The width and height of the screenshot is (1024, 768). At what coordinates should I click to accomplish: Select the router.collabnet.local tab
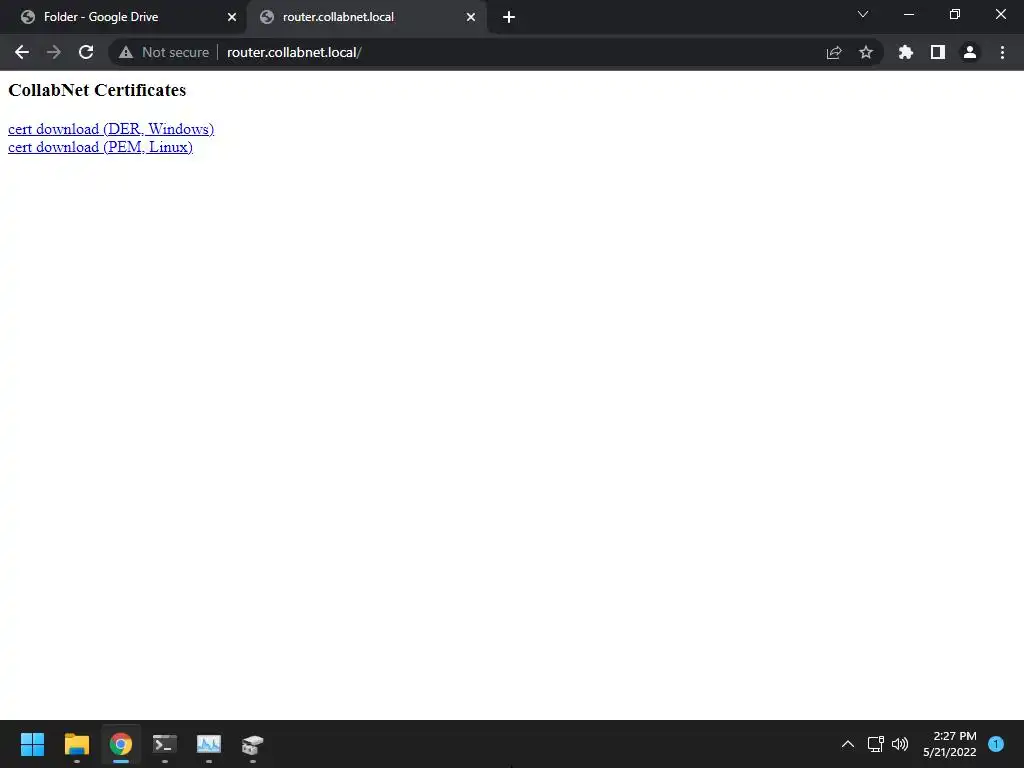(367, 17)
